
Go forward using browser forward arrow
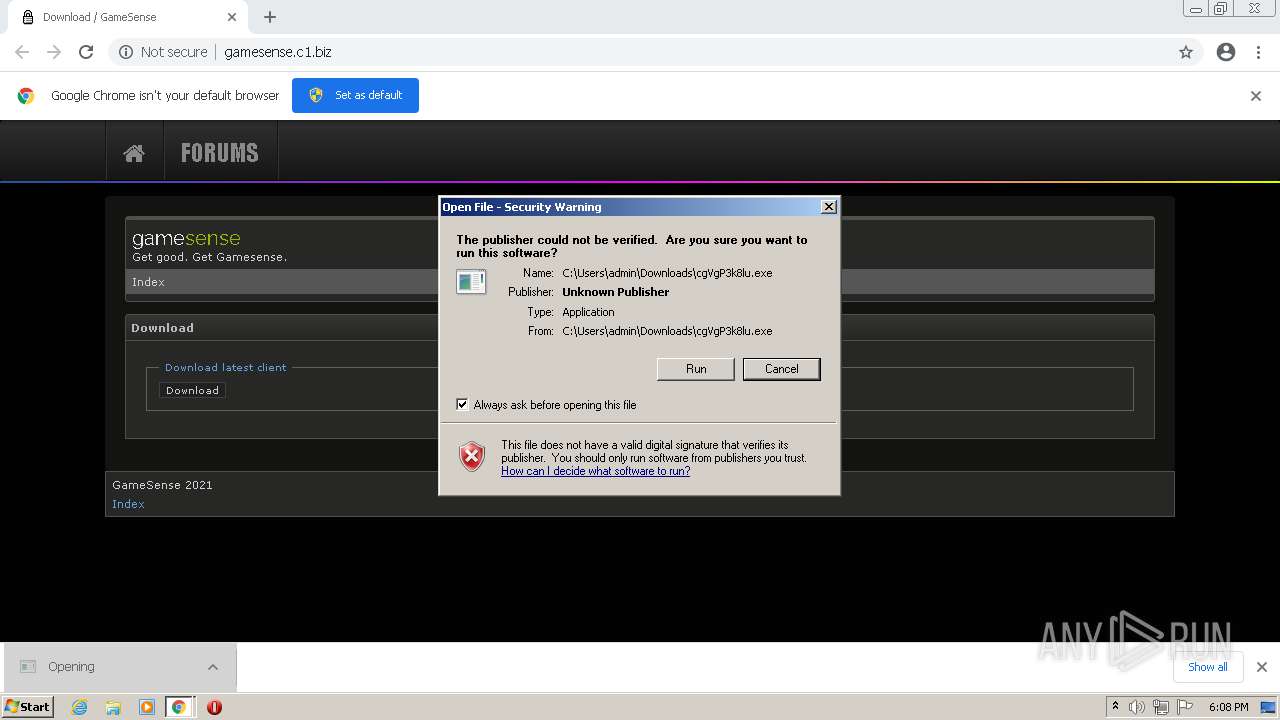tap(54, 52)
